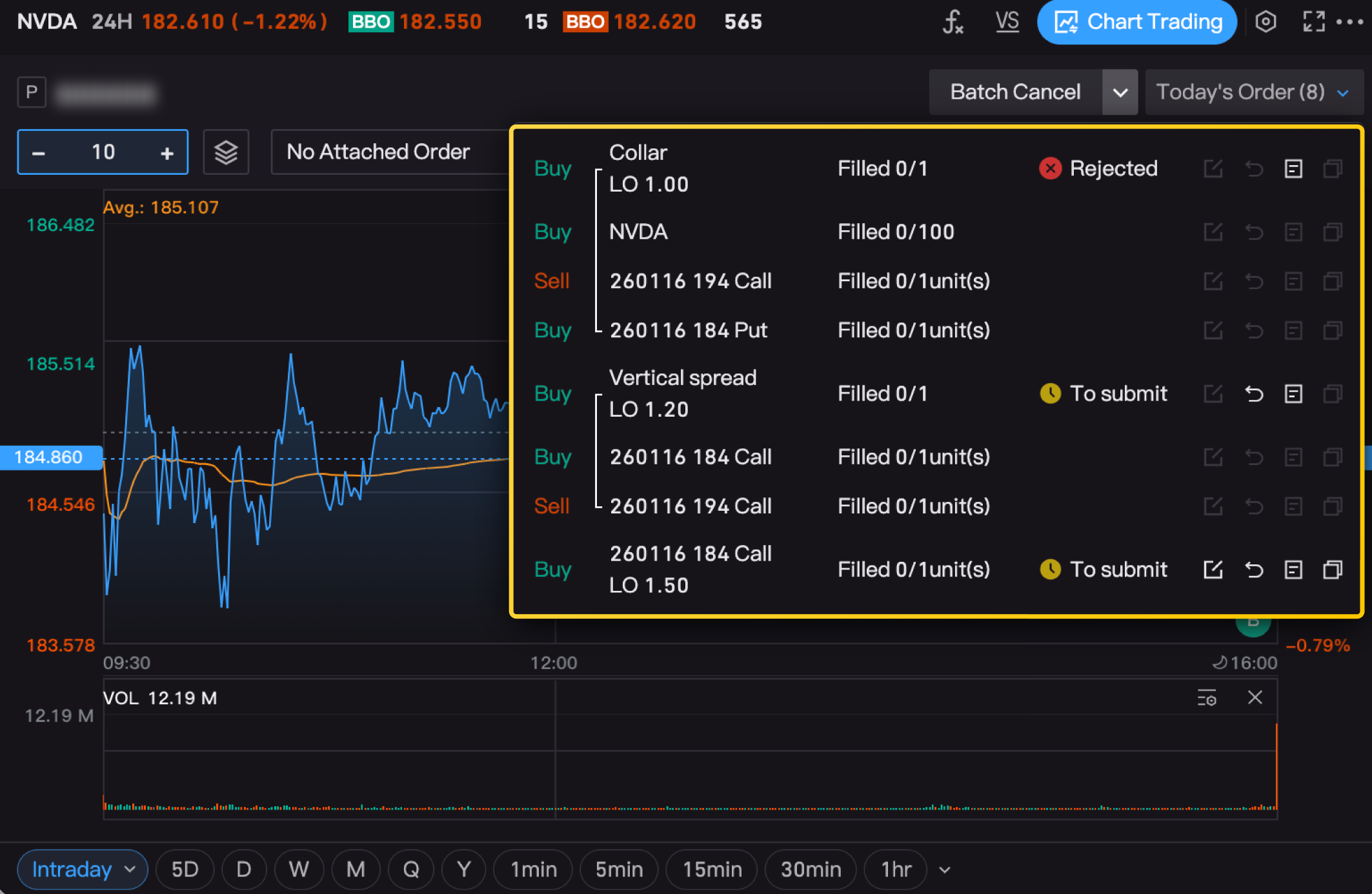The image size is (1372, 894).
Task: Increase quantity with the plus button
Action: [167, 153]
